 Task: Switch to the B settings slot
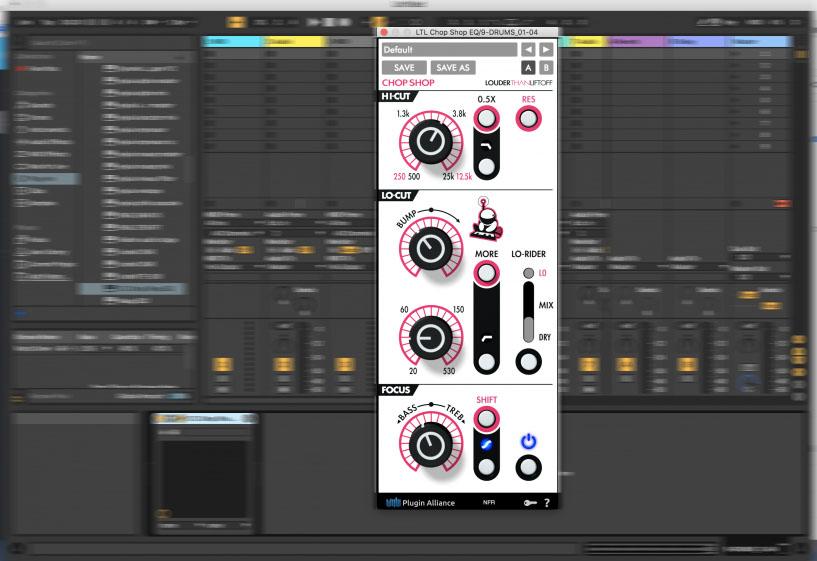pyautogui.click(x=546, y=67)
